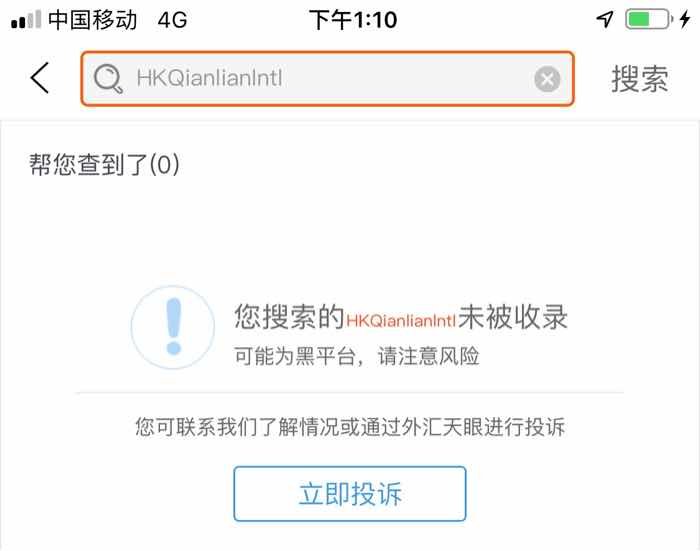Tap the 4G network indicator
Screen dimensions: 700x551
pos(172,20)
